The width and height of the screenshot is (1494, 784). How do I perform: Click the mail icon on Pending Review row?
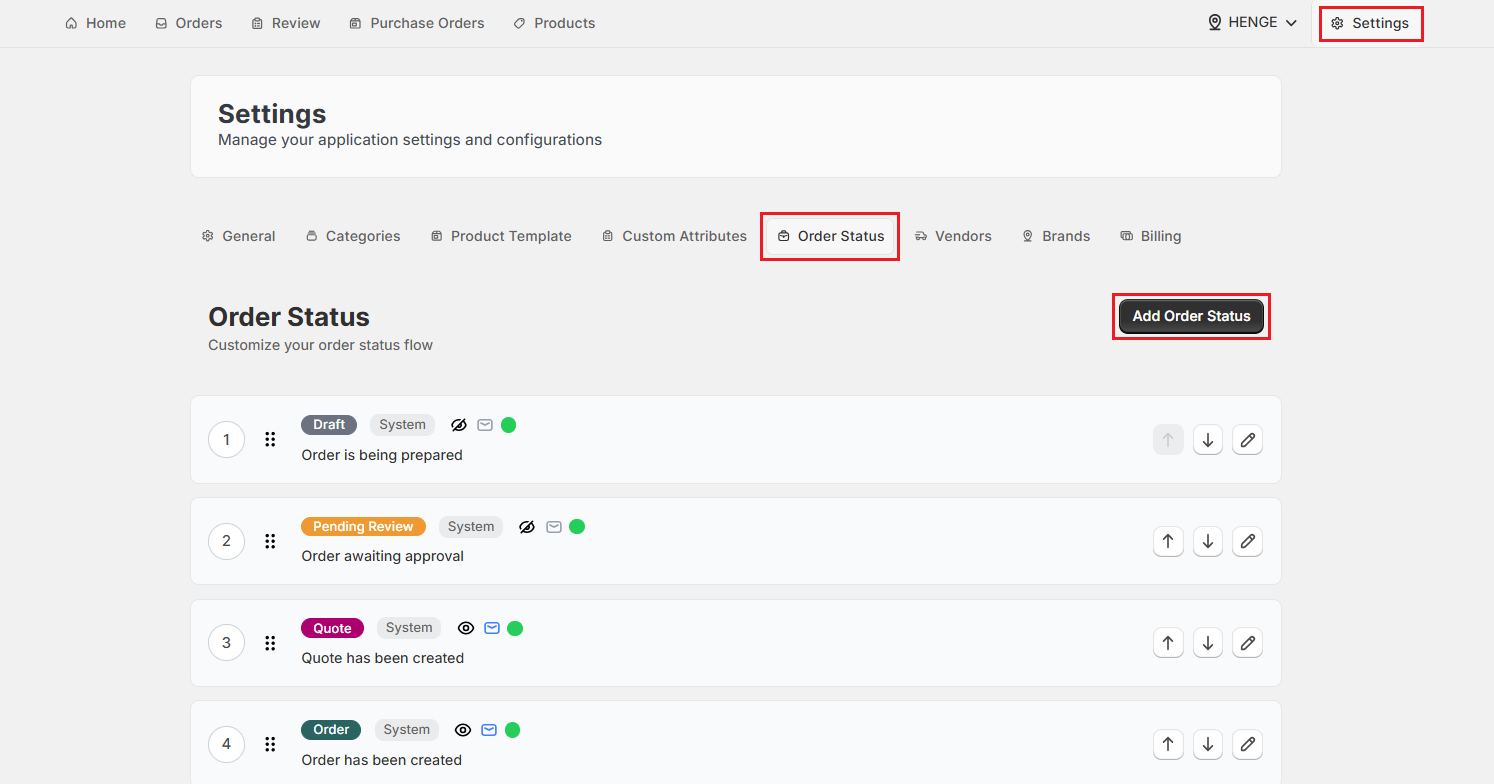click(554, 527)
